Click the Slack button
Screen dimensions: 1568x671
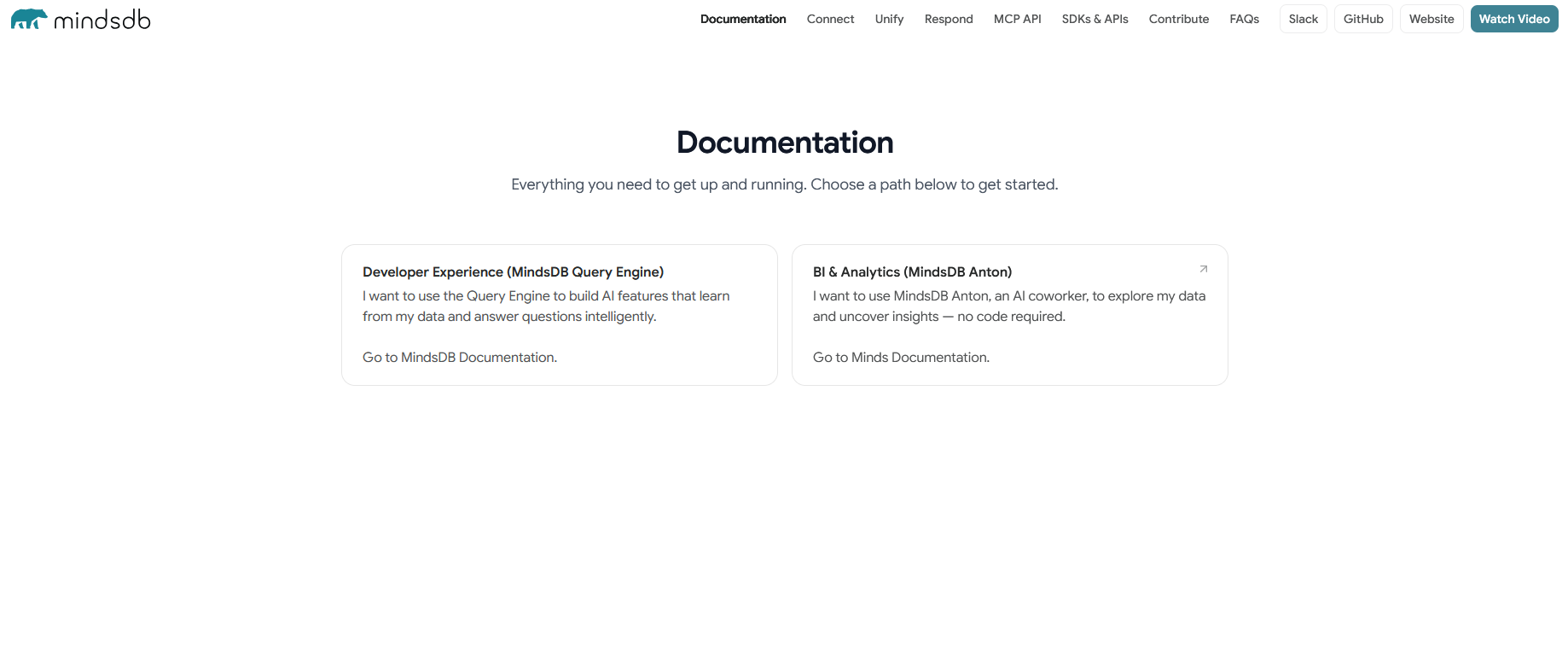coord(1303,19)
